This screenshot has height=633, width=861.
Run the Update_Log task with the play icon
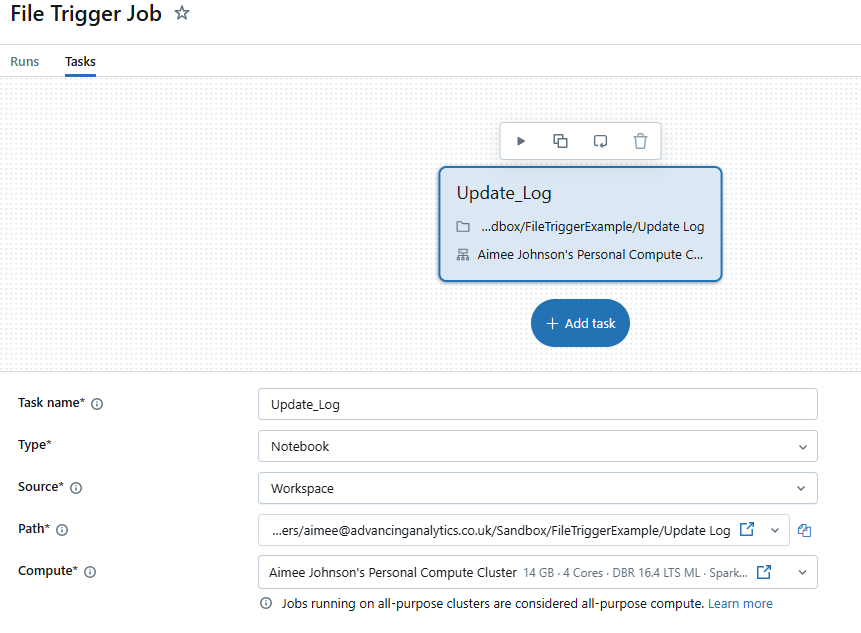pyautogui.click(x=521, y=141)
